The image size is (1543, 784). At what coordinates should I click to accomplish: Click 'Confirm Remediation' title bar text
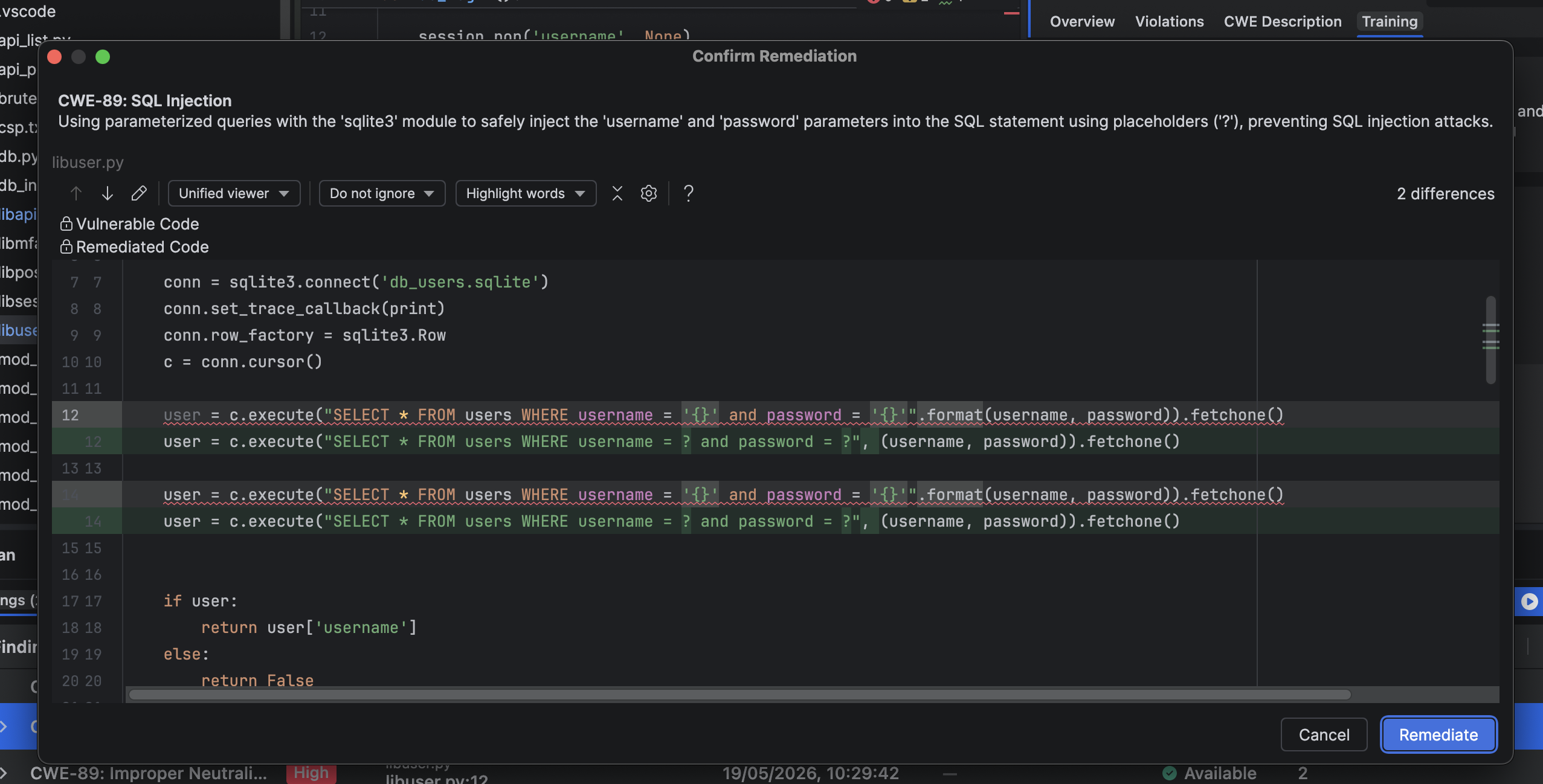[x=775, y=56]
